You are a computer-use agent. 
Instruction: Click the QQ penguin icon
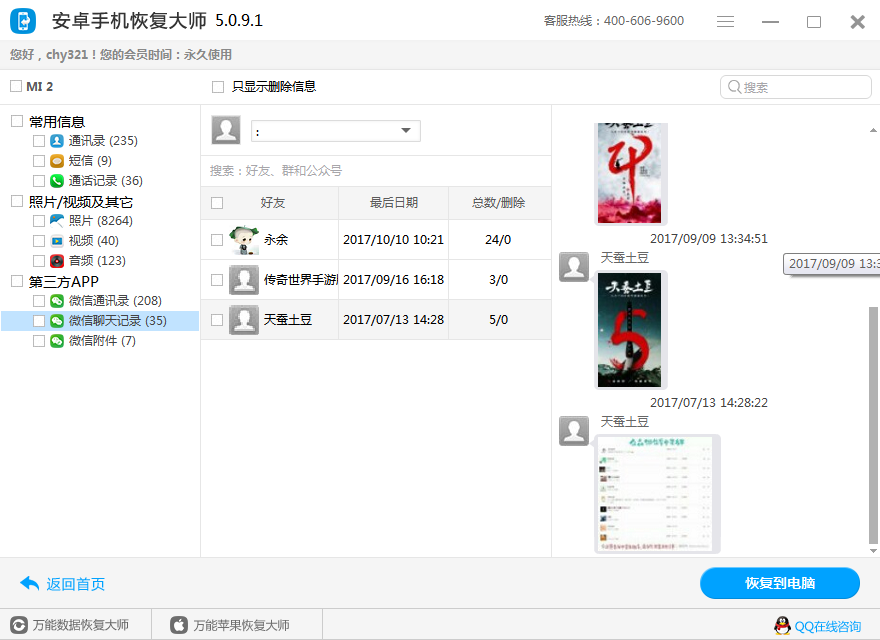(x=782, y=625)
